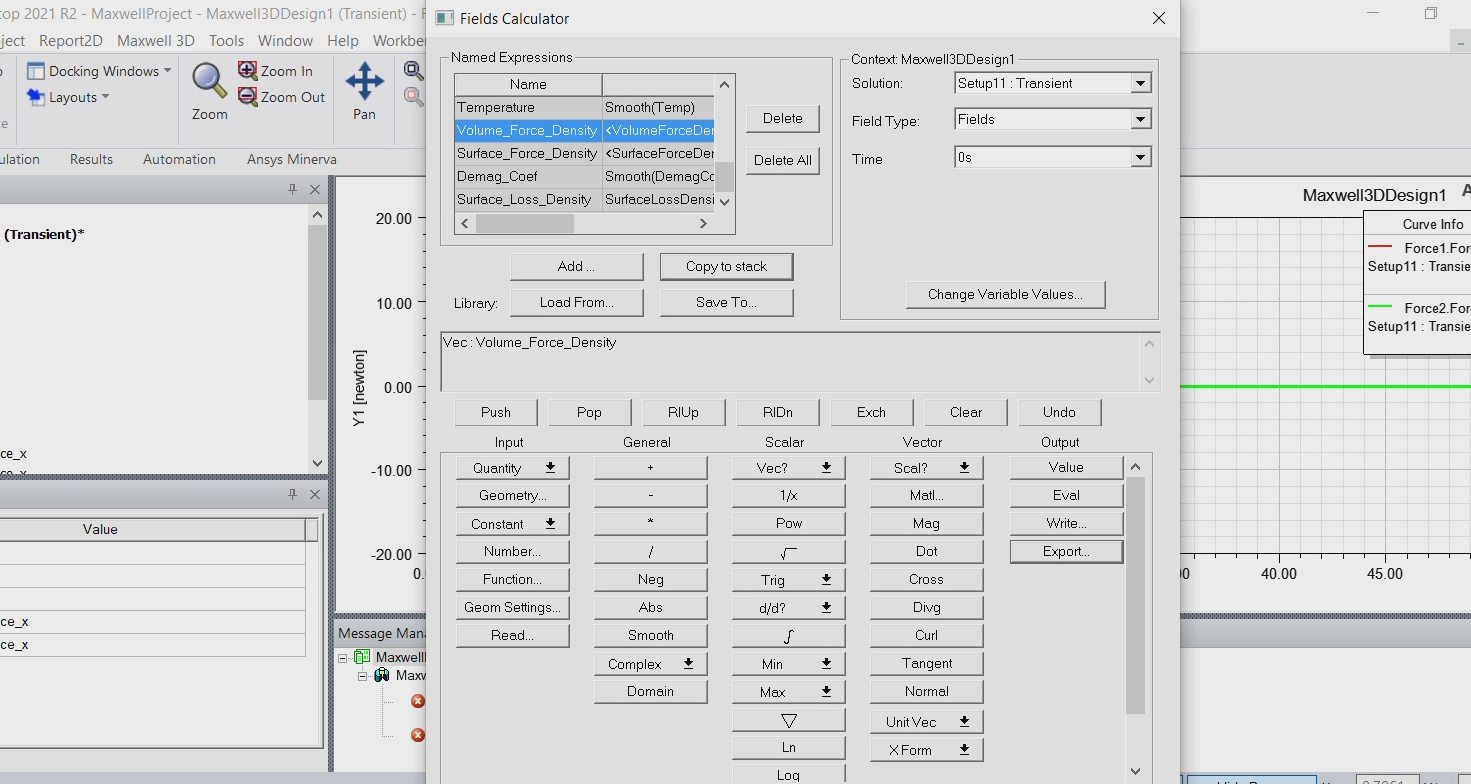This screenshot has height=784, width=1471.
Task: Open the Solution dropdown list
Action: point(1141,84)
